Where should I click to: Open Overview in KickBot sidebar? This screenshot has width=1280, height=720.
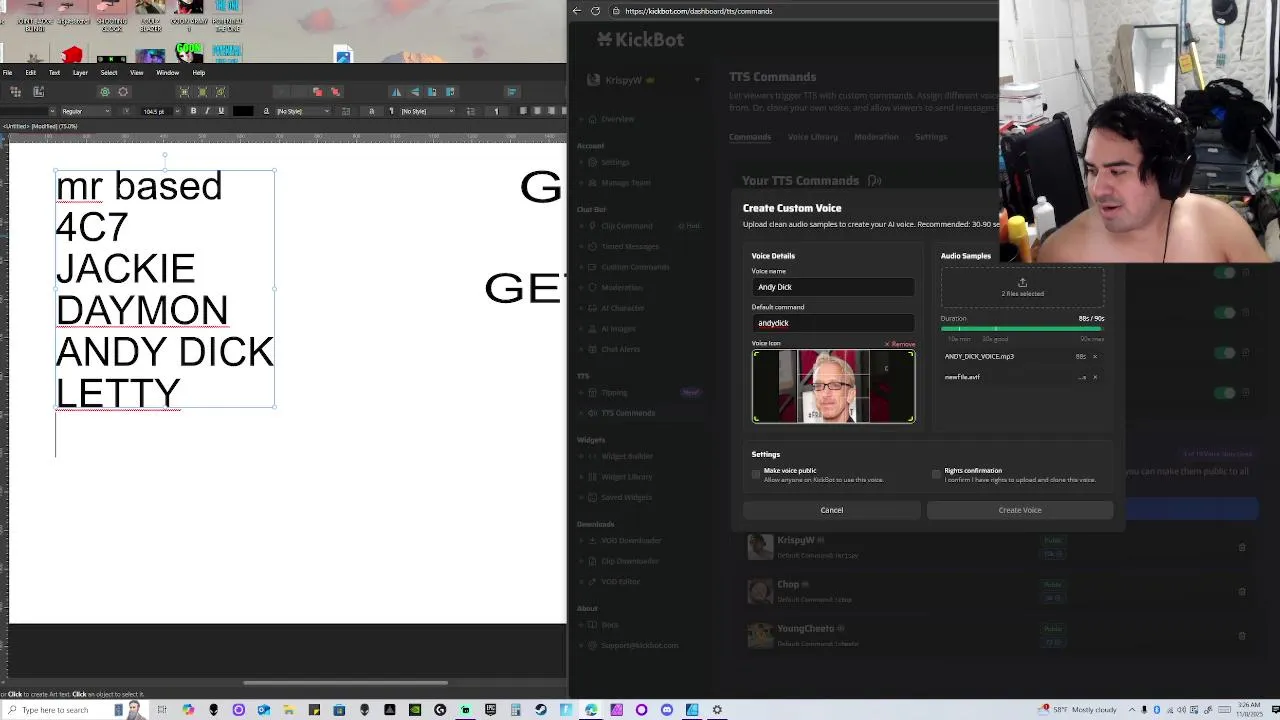click(x=618, y=119)
